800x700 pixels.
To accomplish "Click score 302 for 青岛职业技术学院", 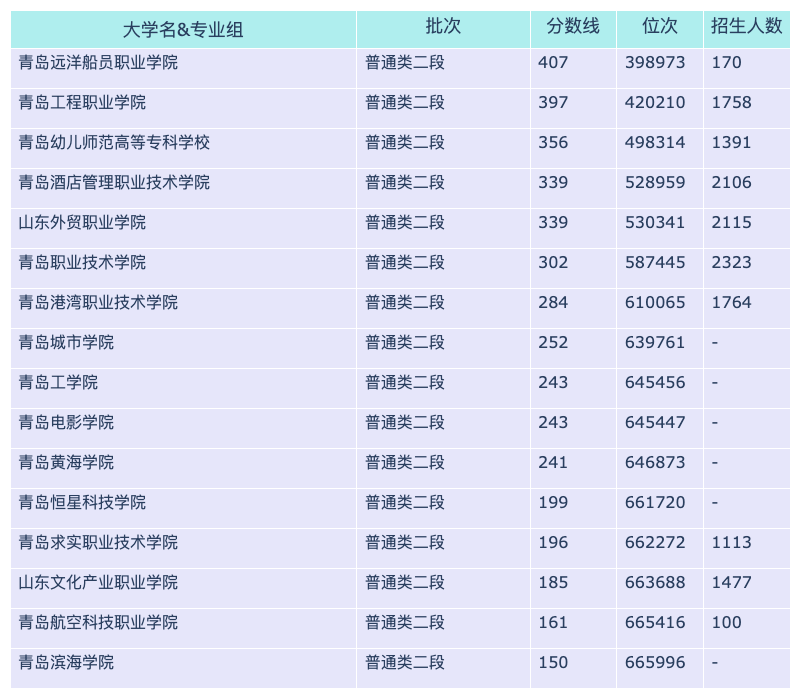I will tap(553, 262).
